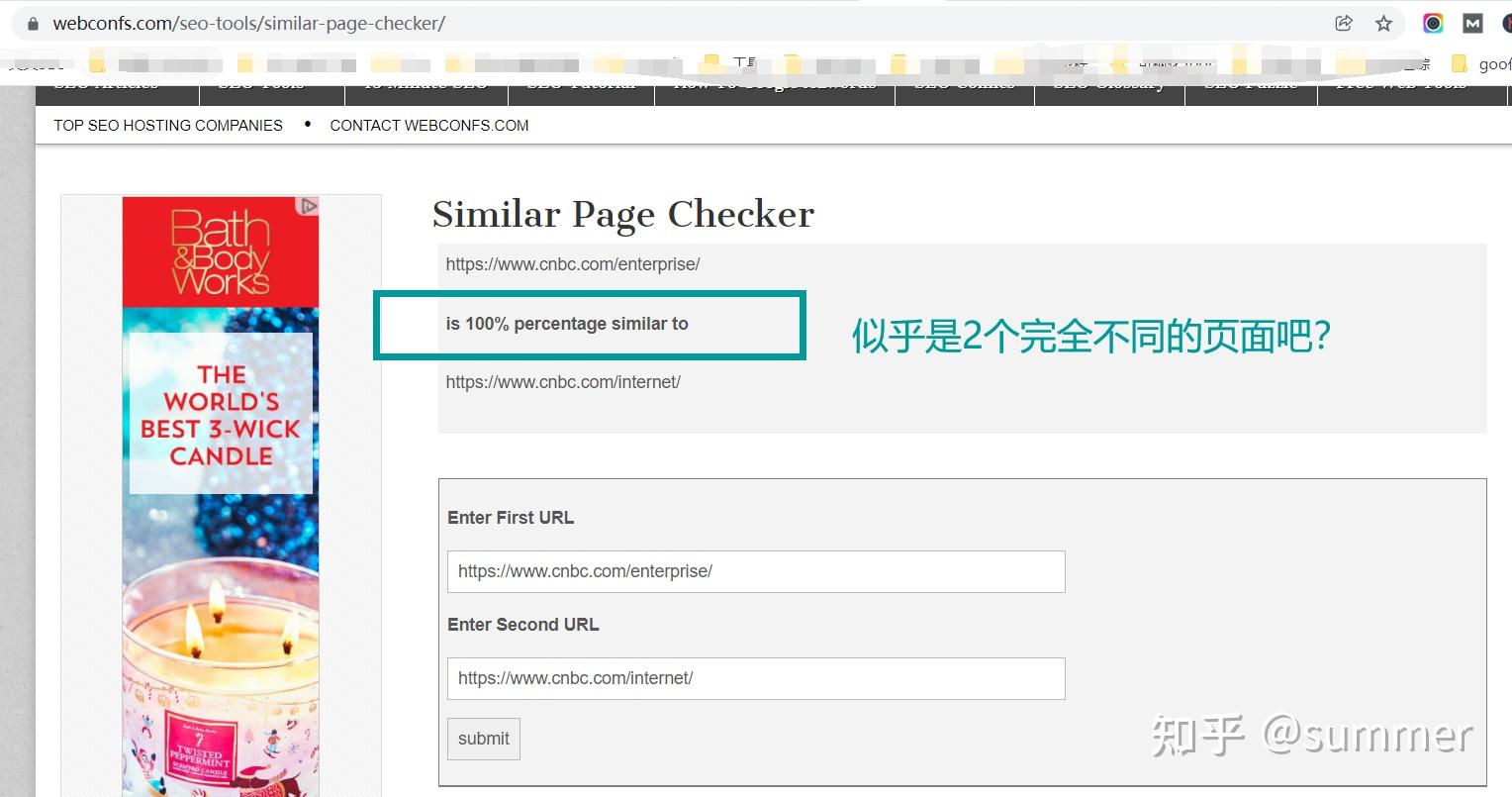1512x797 pixels.
Task: Click the submit button
Action: [484, 739]
